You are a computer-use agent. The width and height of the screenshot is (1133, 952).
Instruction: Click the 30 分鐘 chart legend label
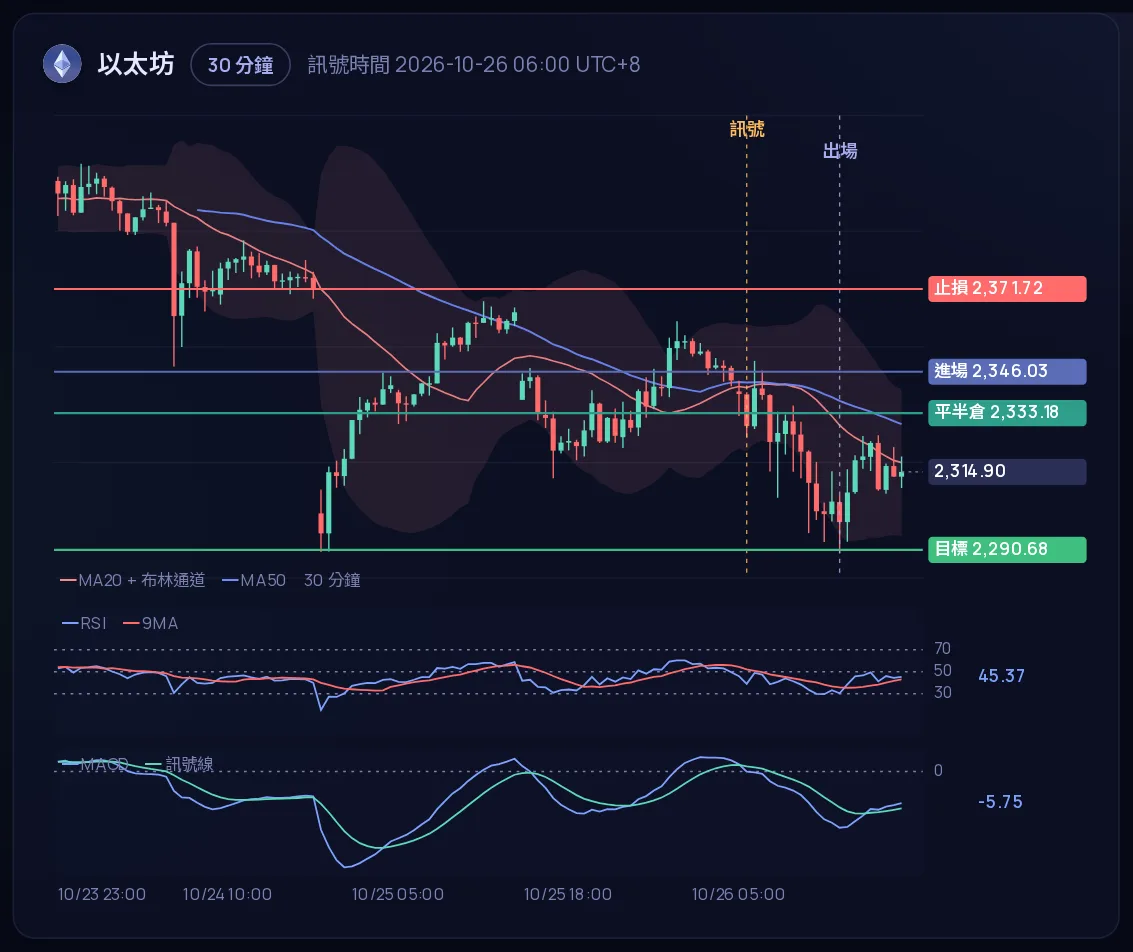click(332, 580)
